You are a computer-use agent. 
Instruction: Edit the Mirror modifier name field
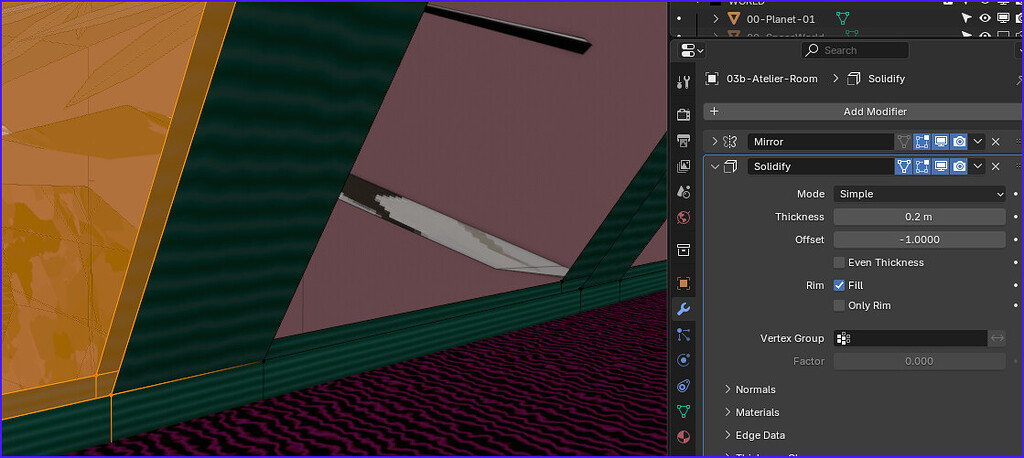821,141
